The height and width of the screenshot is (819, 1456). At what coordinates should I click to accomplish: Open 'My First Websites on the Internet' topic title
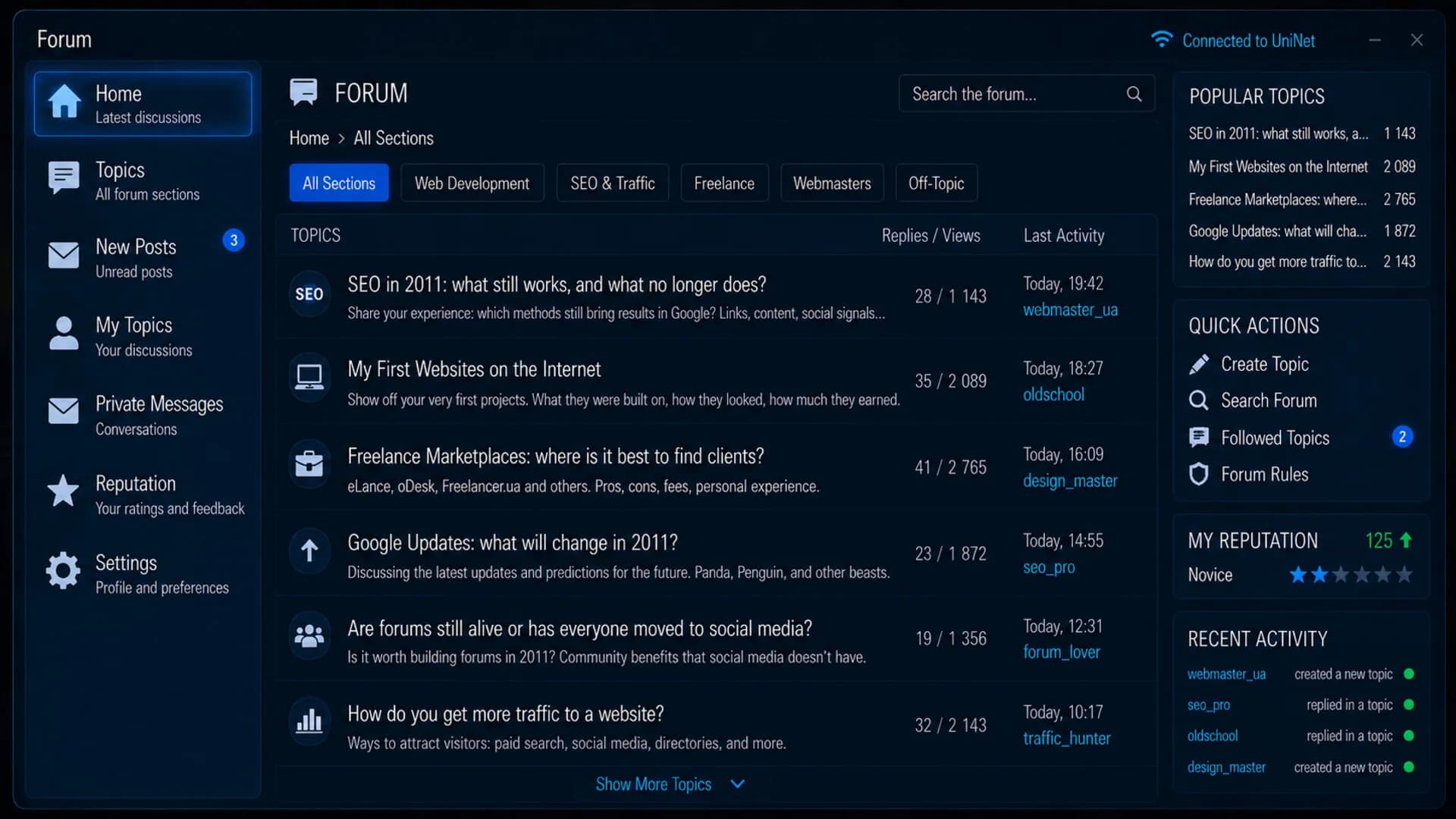(474, 369)
